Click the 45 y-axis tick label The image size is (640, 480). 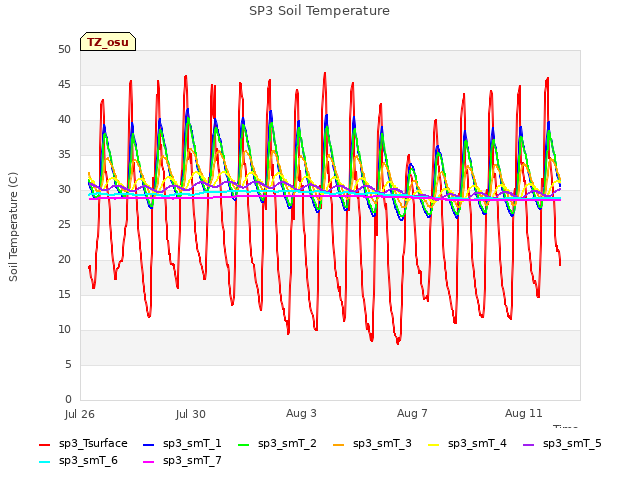pos(64,84)
